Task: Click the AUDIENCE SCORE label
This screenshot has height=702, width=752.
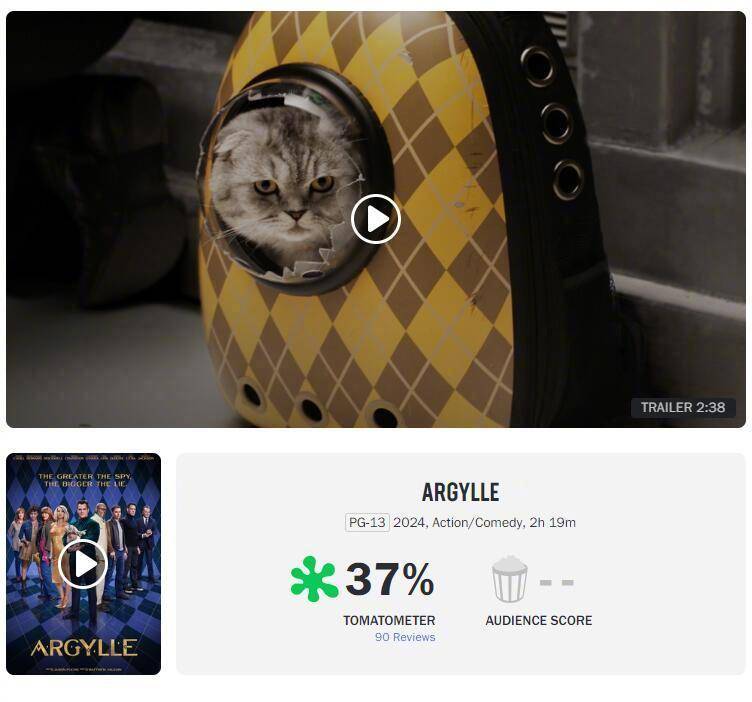Action: pyautogui.click(x=539, y=620)
